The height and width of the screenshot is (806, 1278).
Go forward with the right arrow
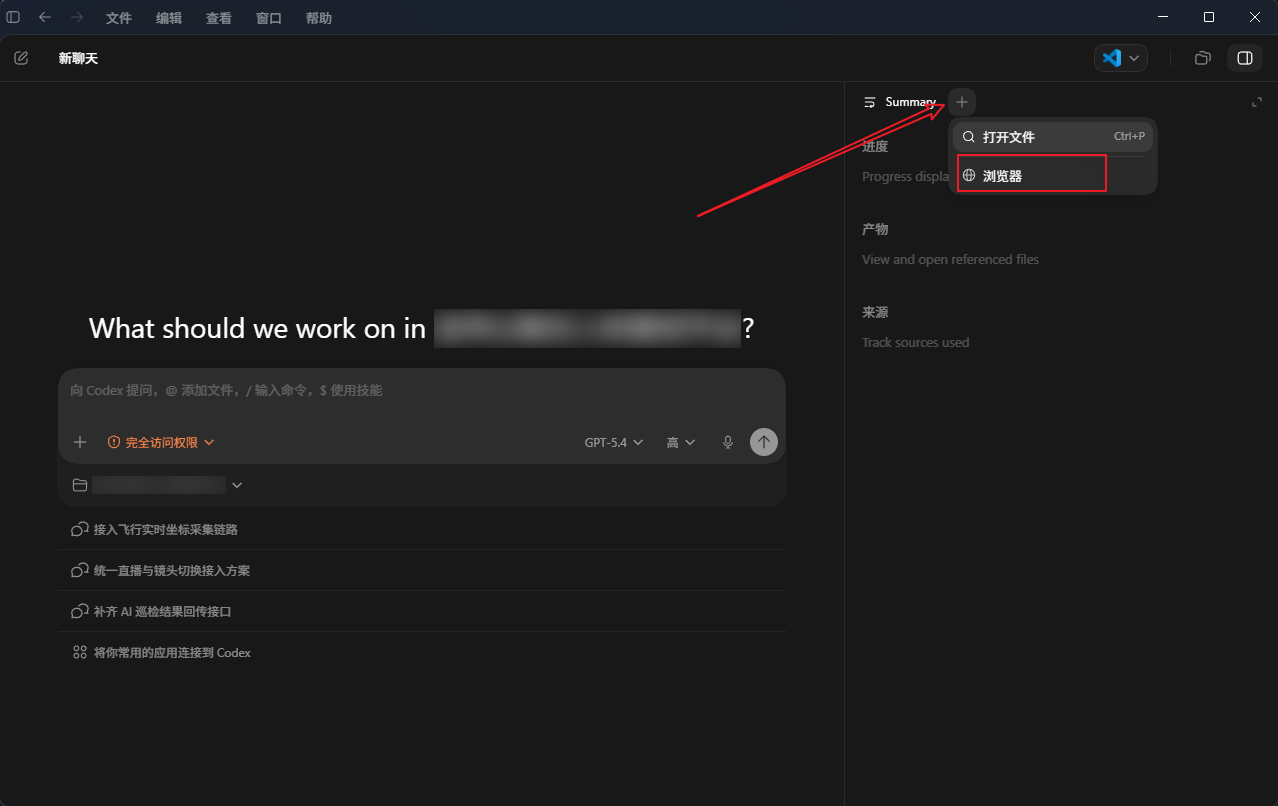point(77,17)
